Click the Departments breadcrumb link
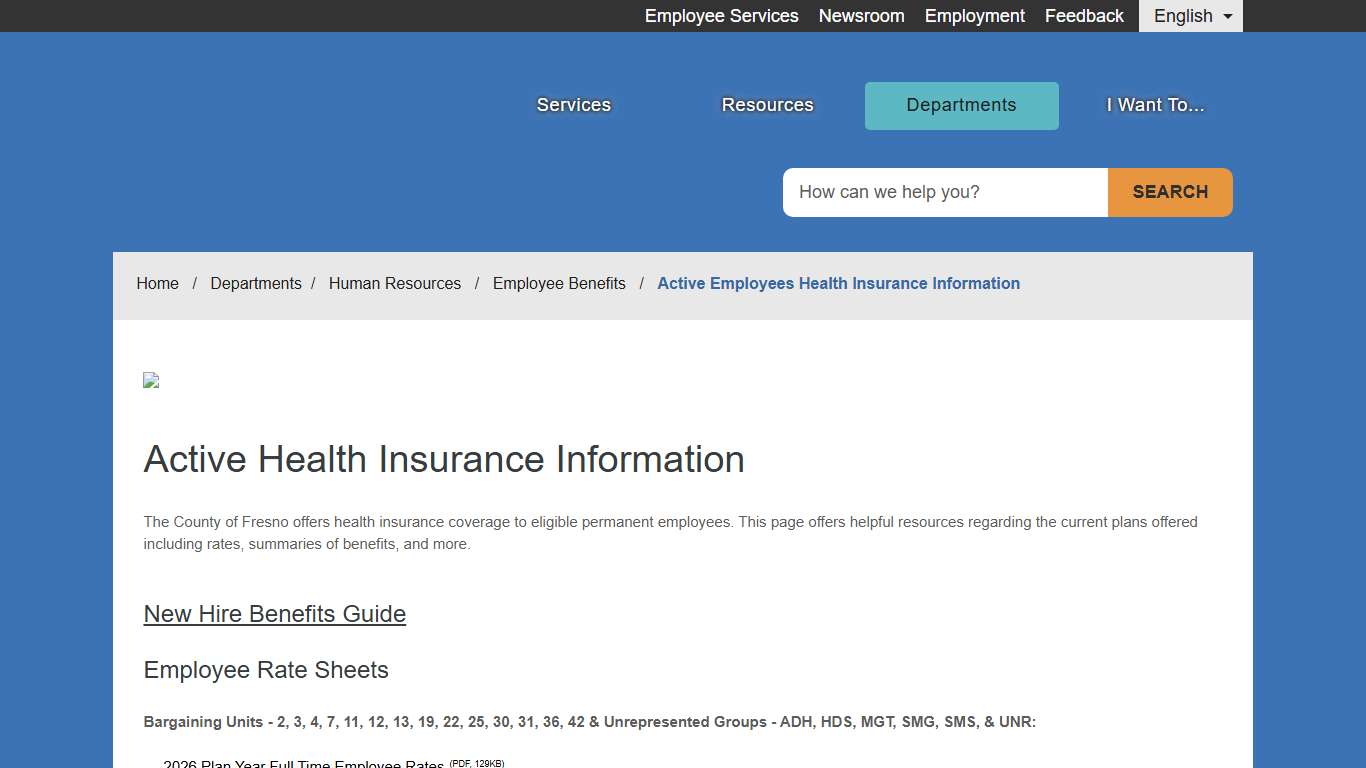Viewport: 1366px width, 768px height. [256, 283]
